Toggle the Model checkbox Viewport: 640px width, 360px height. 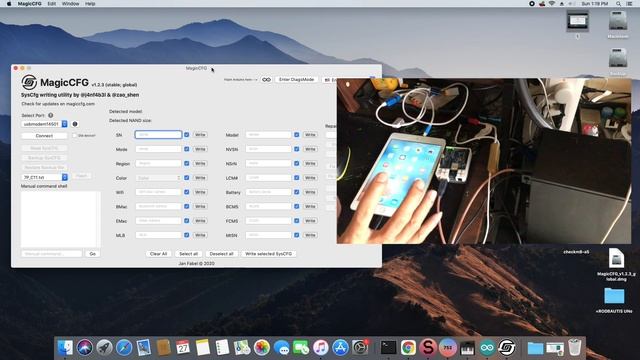click(297, 135)
